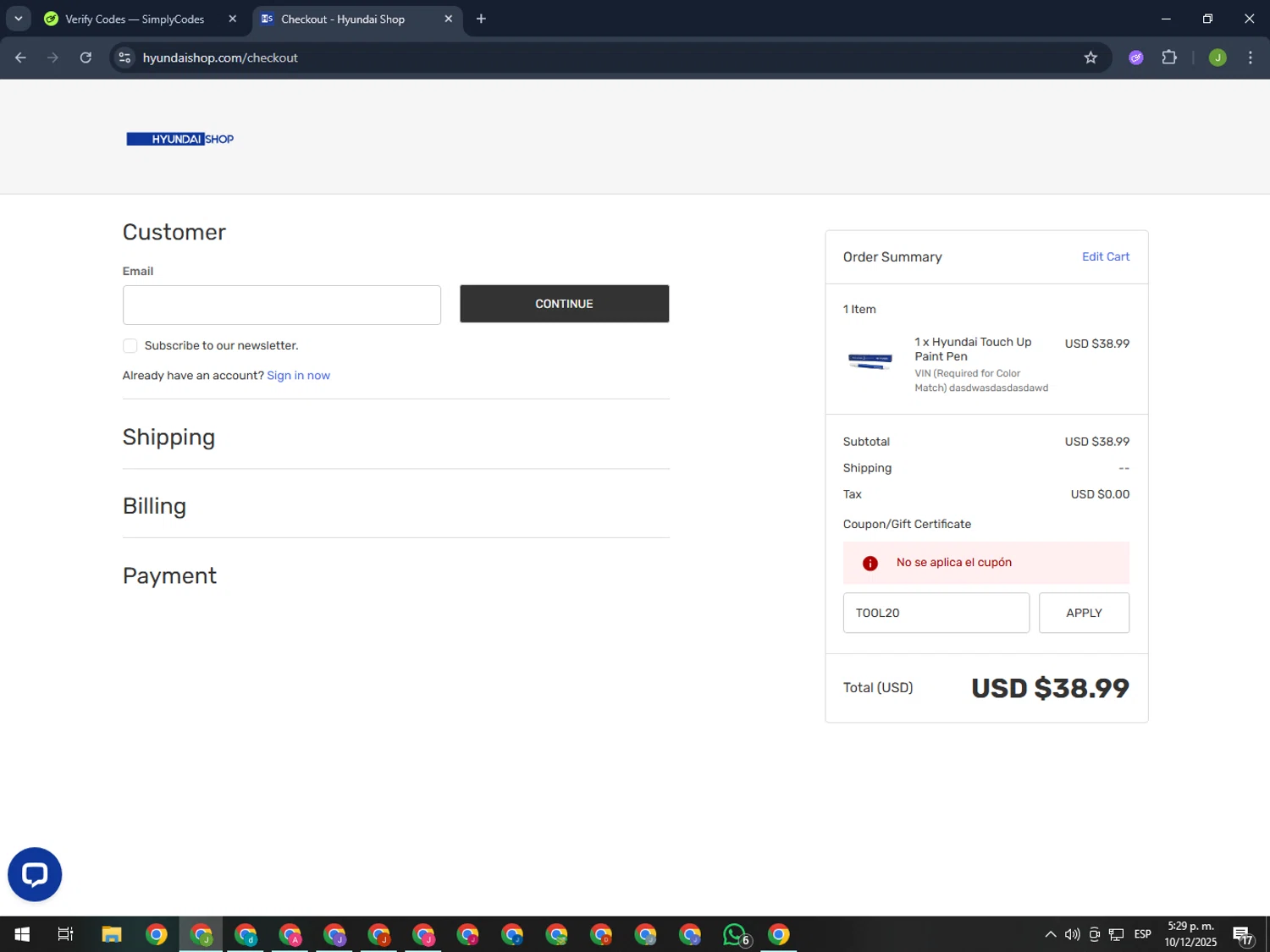This screenshot has width=1270, height=952.
Task: Click the "Total (USD)" label
Action: [878, 687]
